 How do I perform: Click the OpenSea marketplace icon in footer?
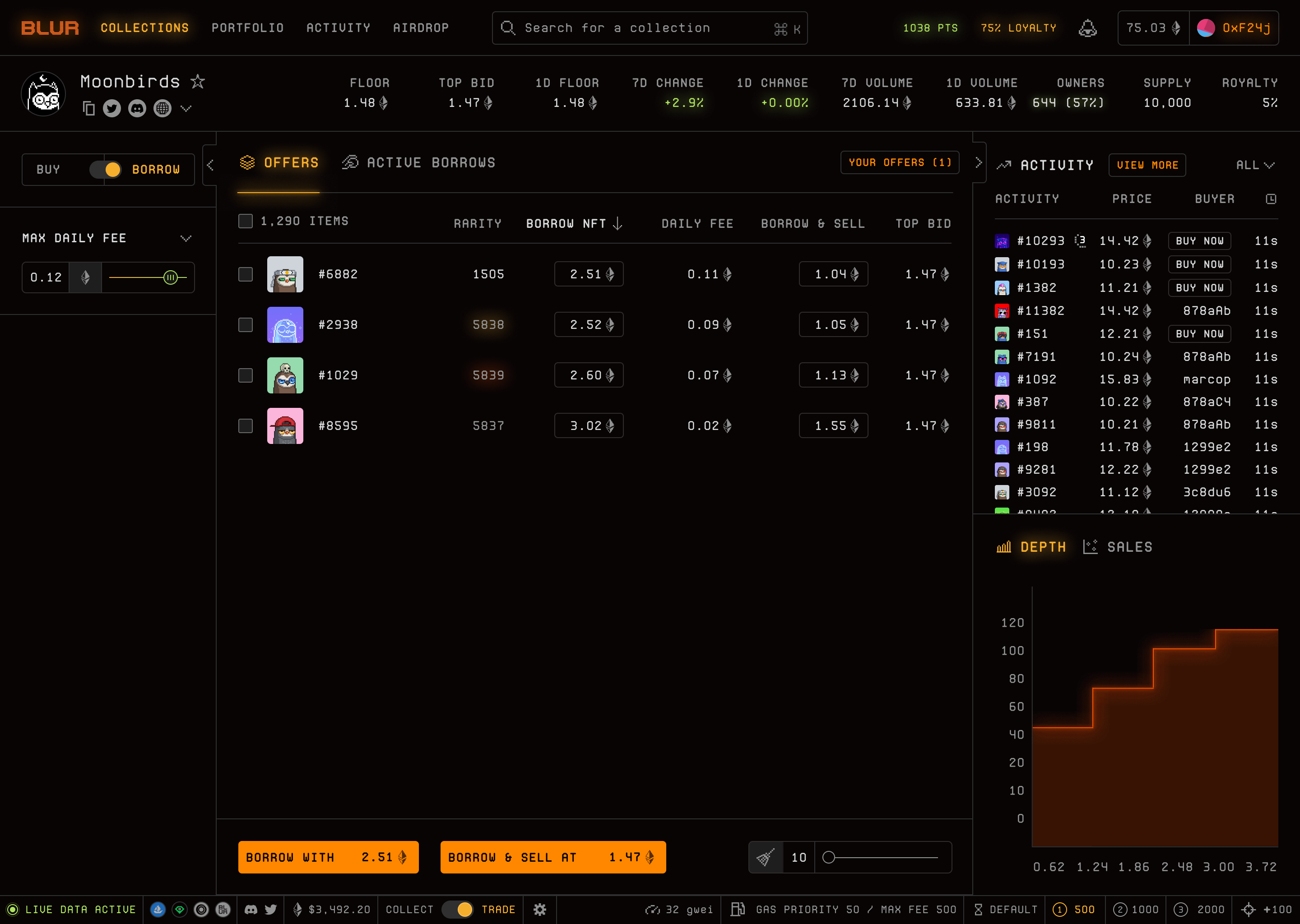[158, 909]
